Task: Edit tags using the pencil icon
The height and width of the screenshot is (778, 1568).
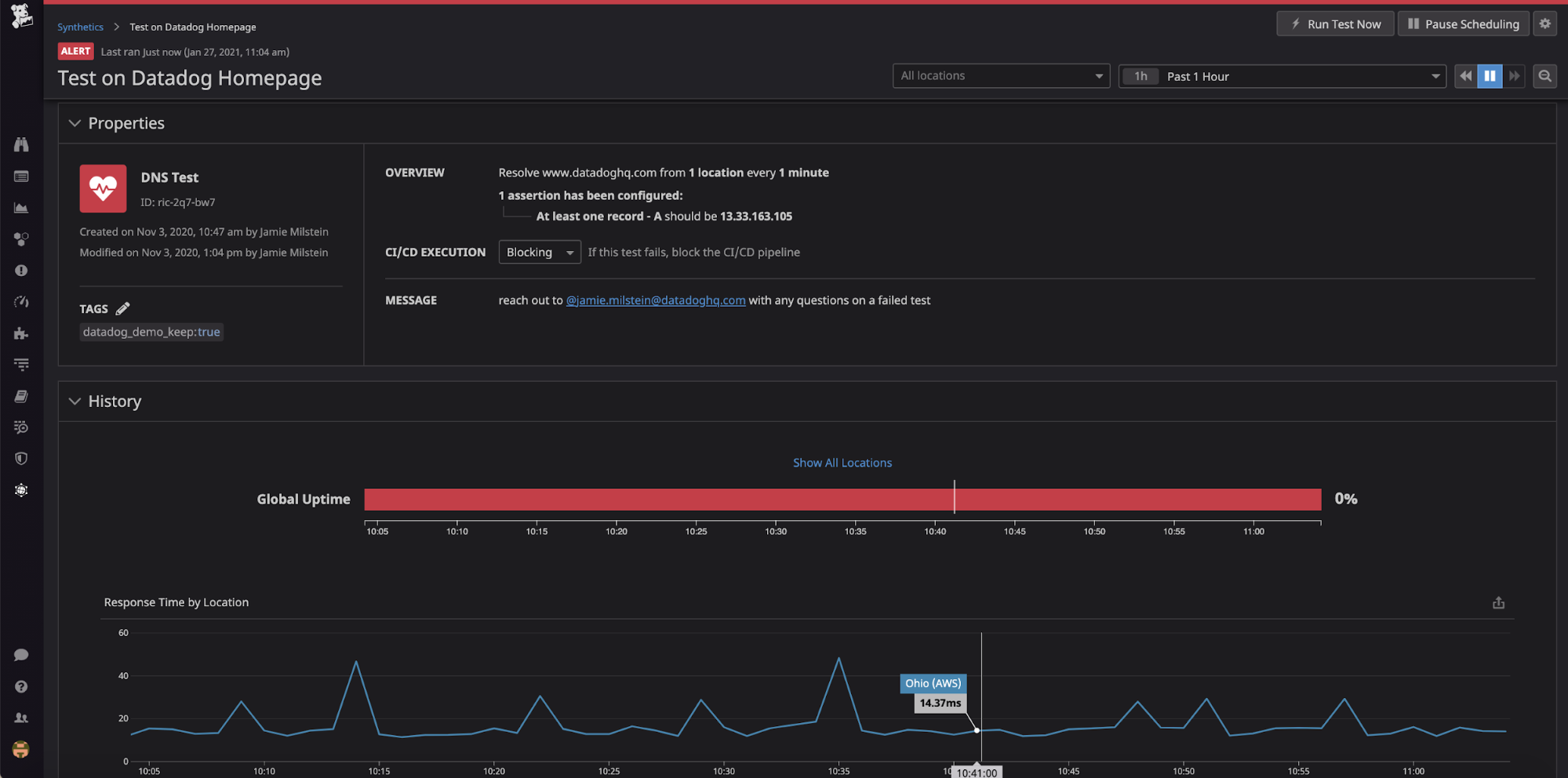Action: (x=124, y=307)
